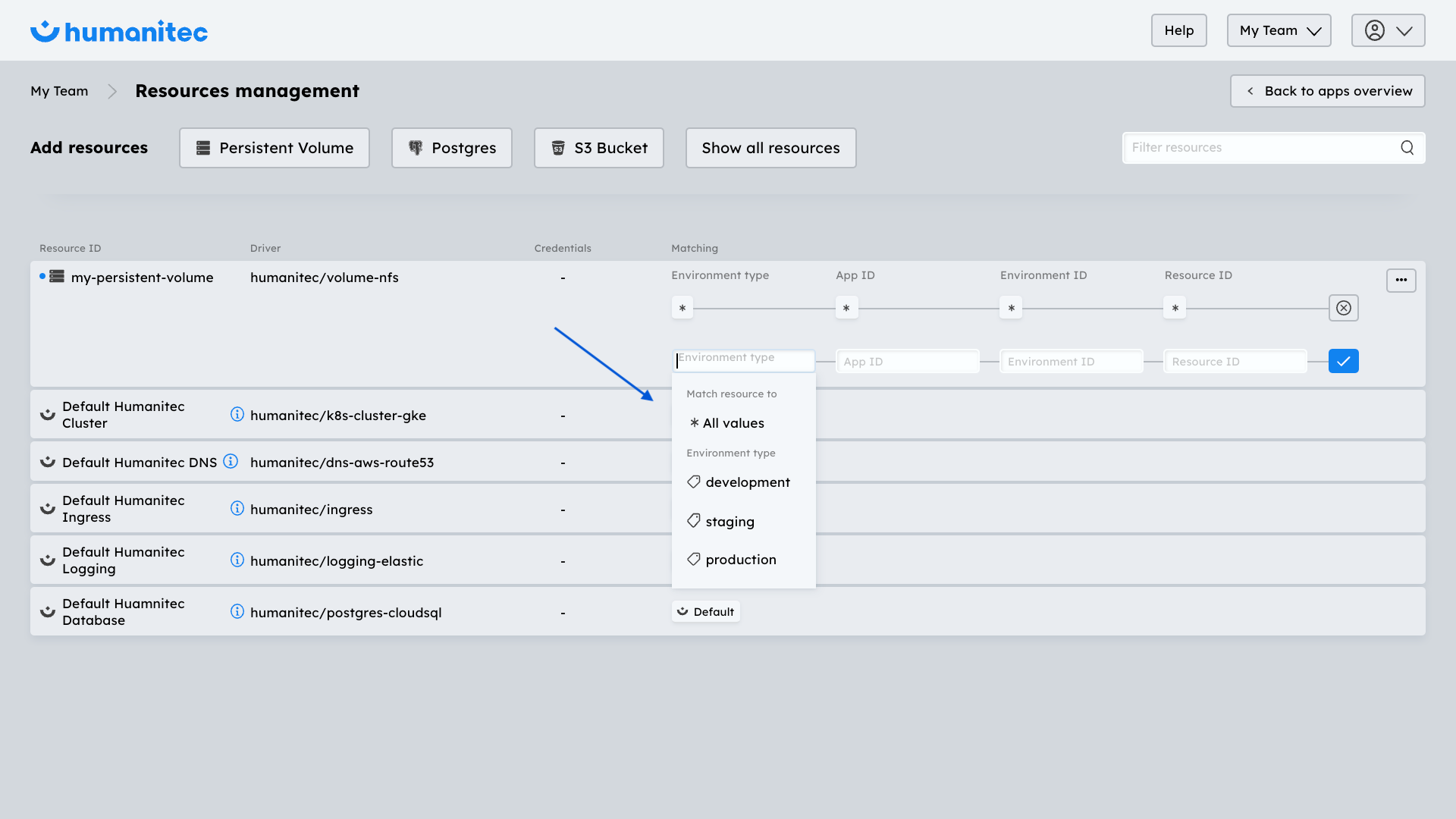Click the Postgres elephant icon
The height and width of the screenshot is (819, 1456).
(x=416, y=148)
